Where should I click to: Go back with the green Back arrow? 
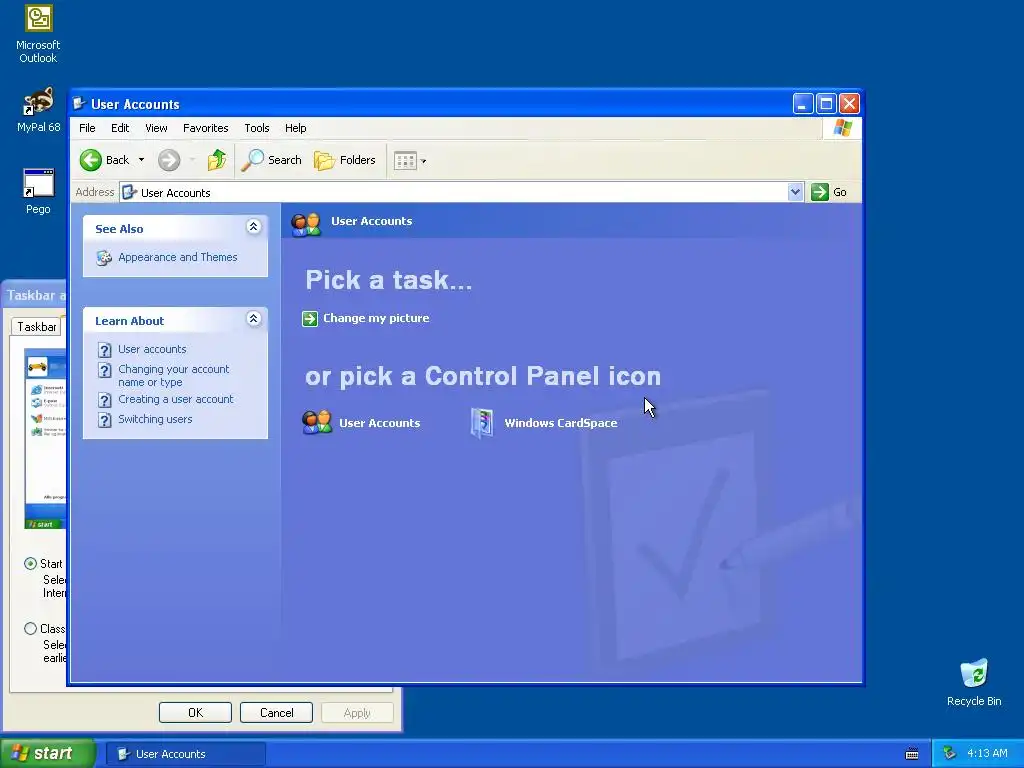(x=91, y=160)
